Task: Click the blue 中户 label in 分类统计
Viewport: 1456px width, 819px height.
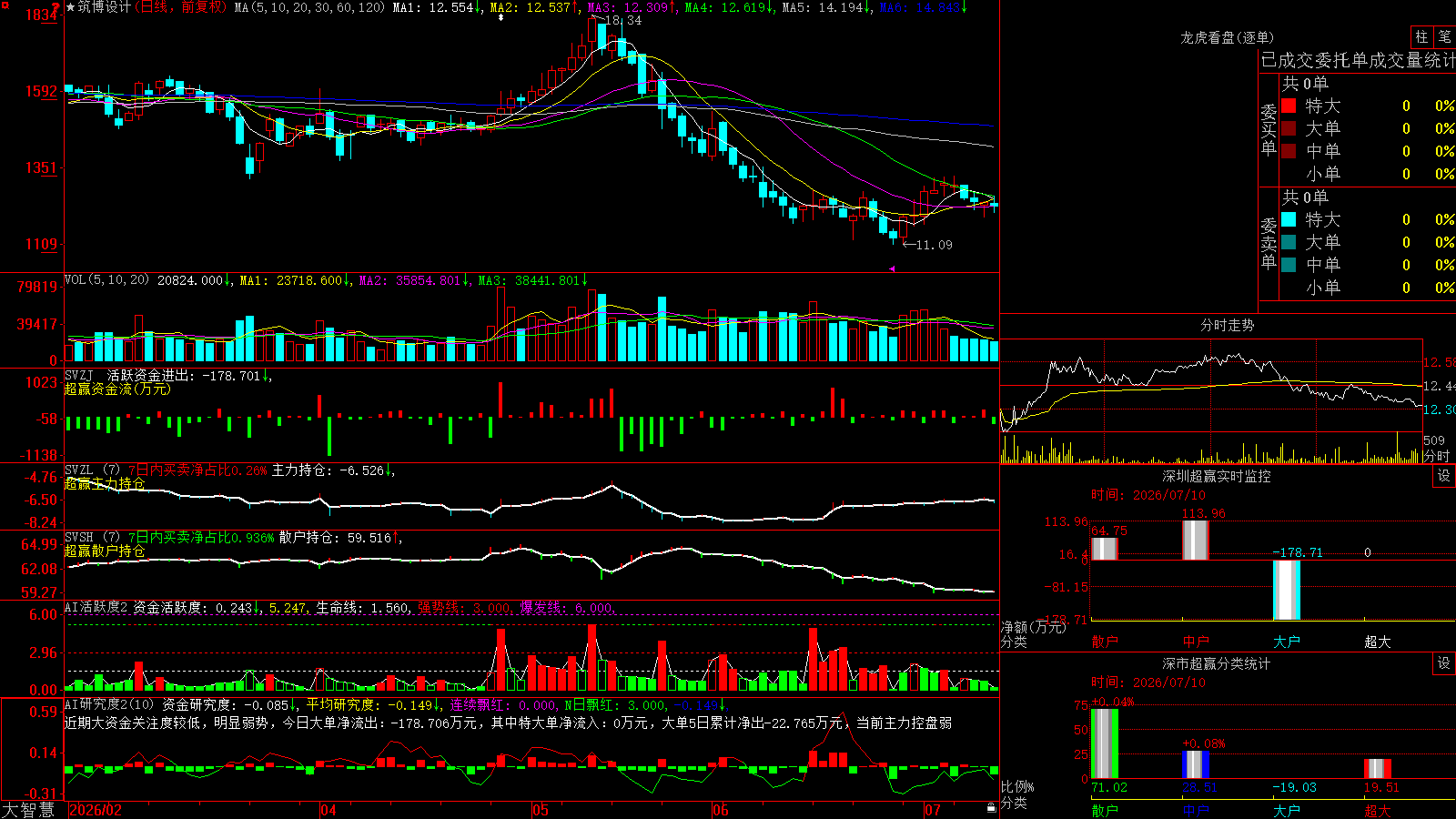Action: click(x=1195, y=811)
